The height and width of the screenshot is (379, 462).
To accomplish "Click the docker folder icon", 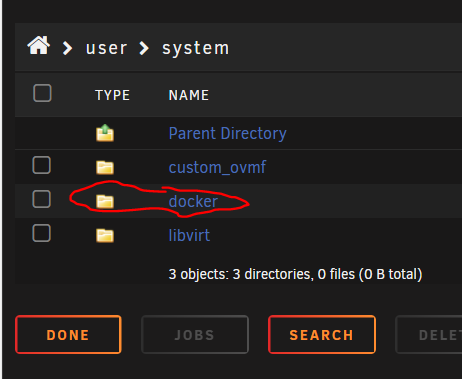I will [x=105, y=201].
